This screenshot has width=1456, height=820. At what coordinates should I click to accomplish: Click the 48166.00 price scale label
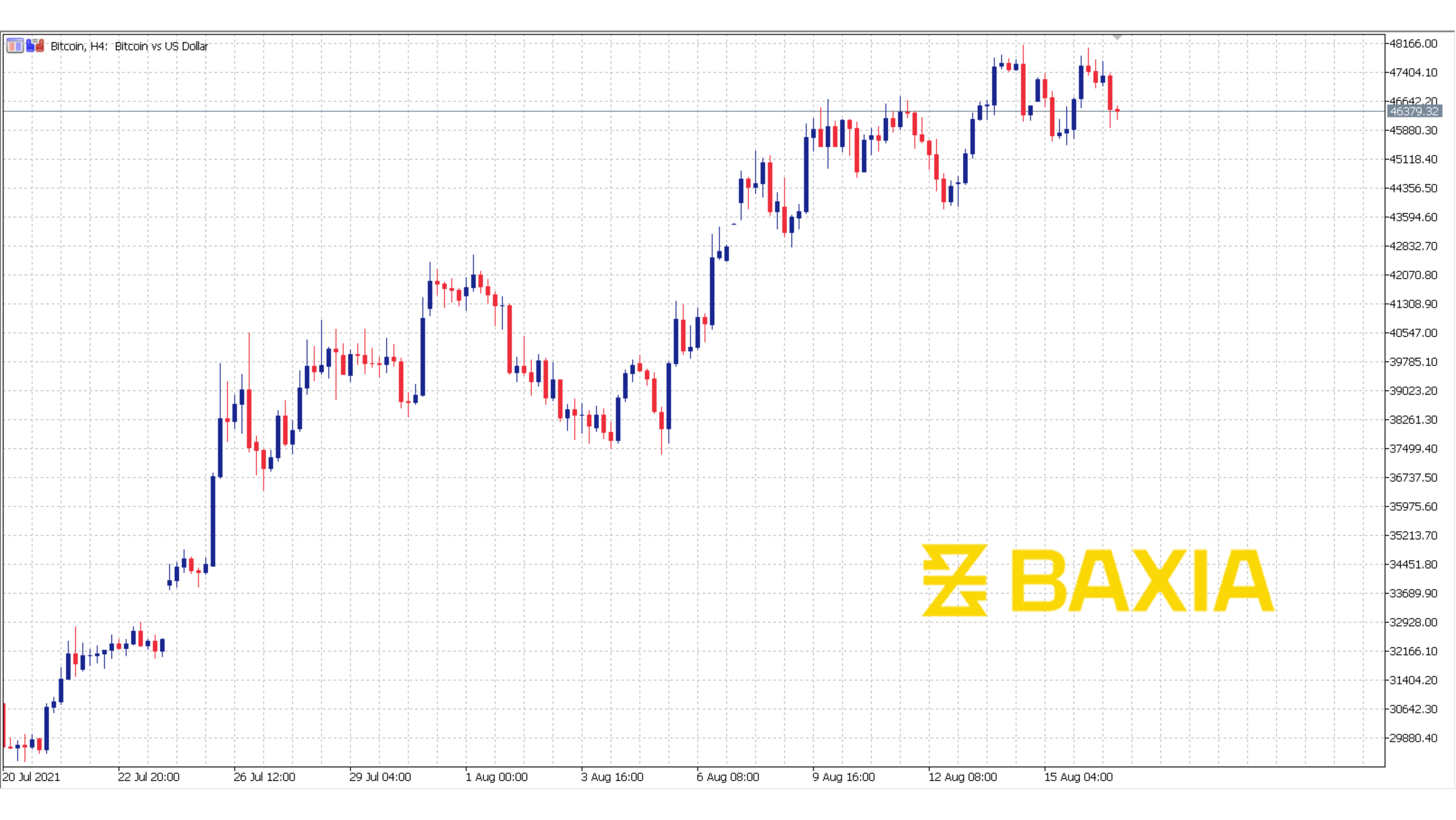click(1413, 43)
